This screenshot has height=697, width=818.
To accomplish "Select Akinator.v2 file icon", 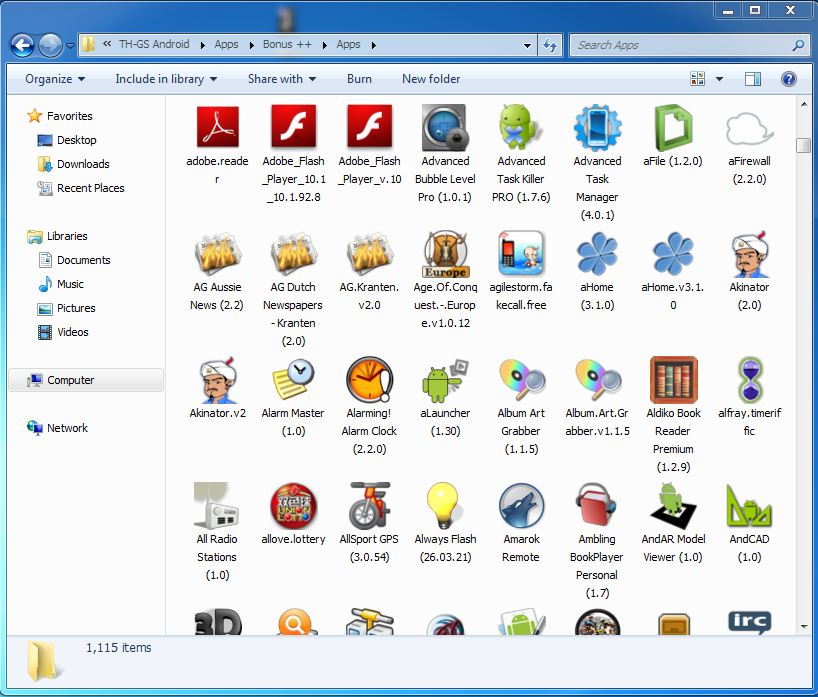I will 219,380.
